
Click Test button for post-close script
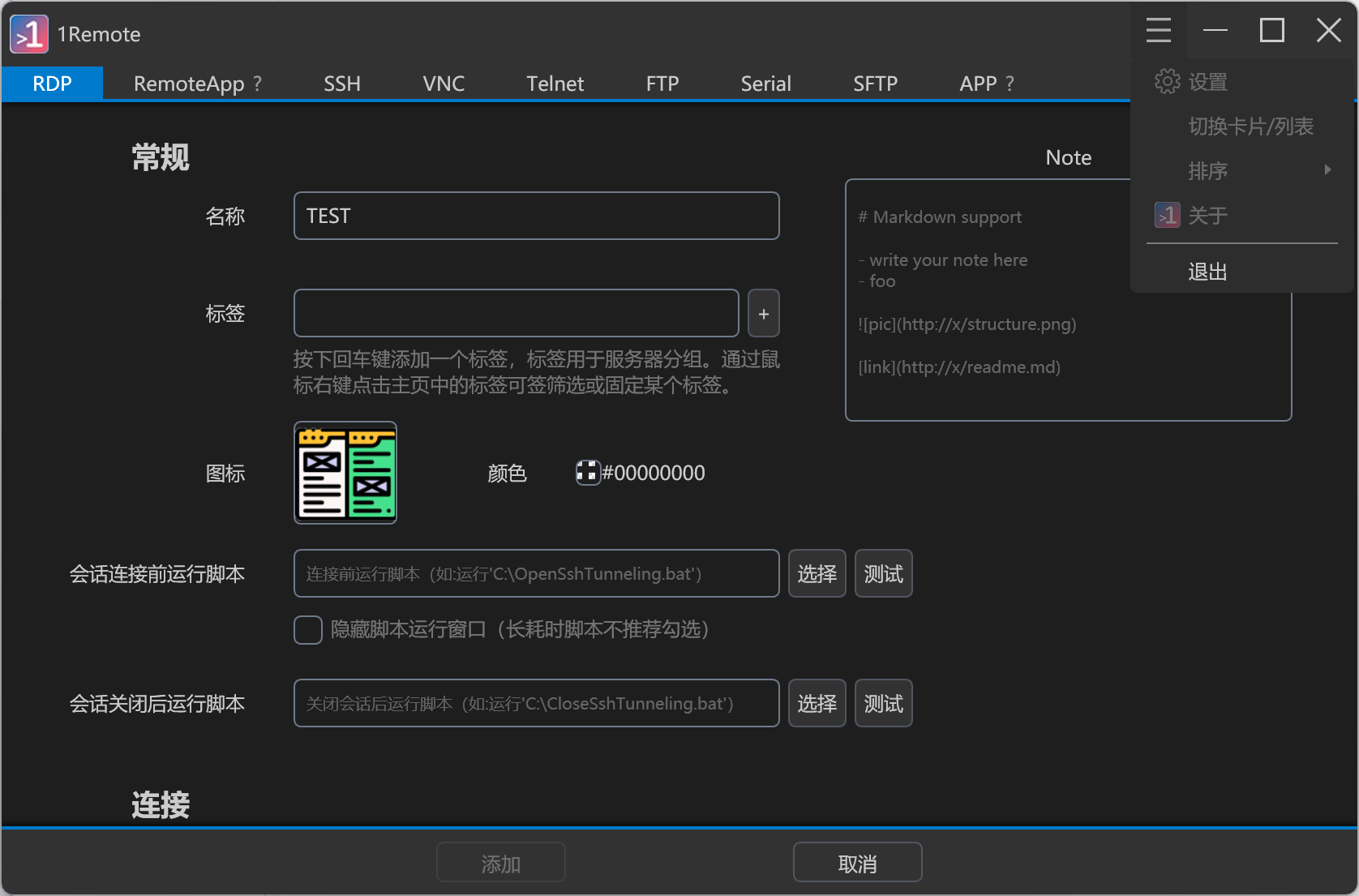click(x=883, y=704)
